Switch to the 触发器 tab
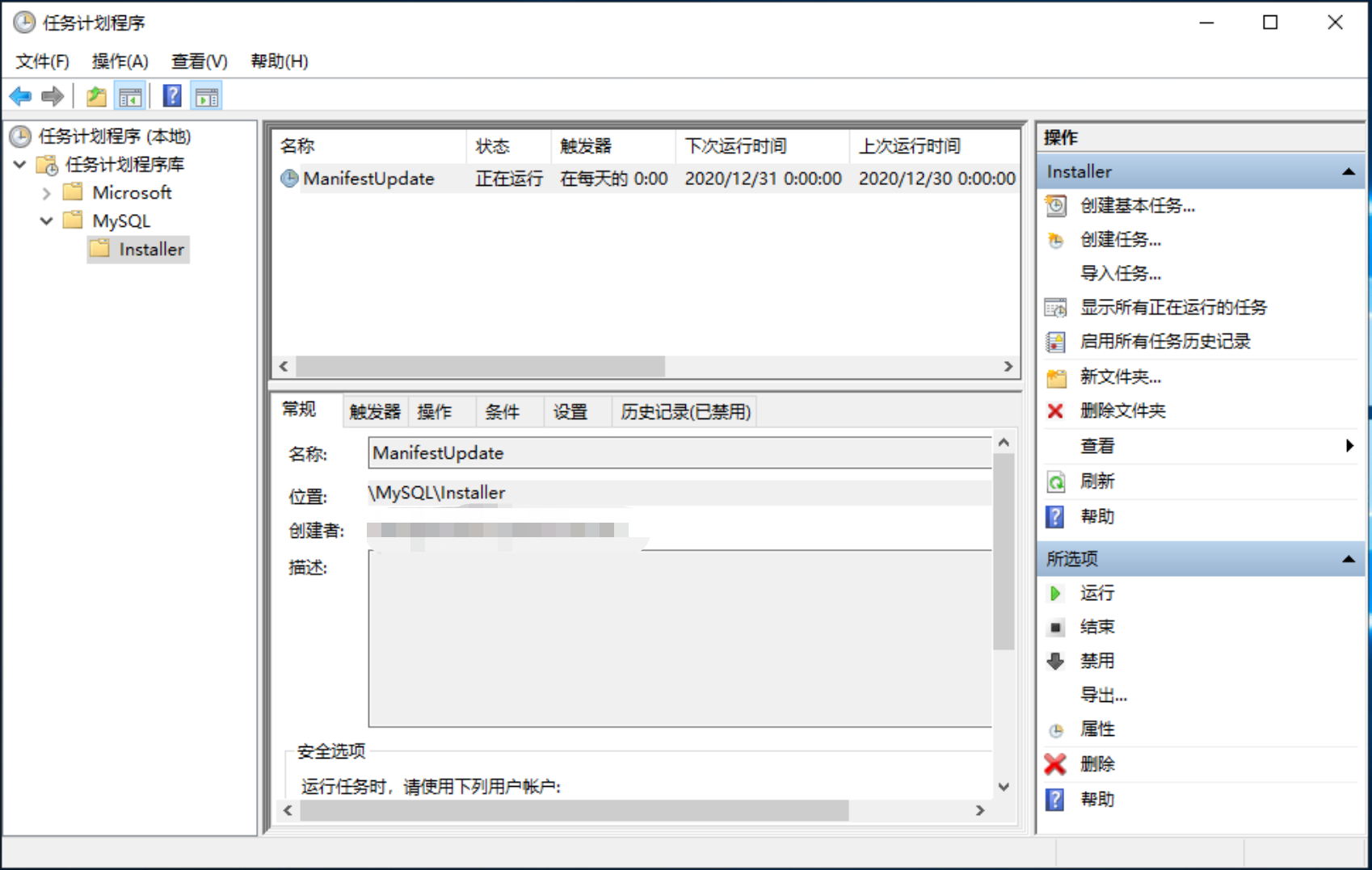The image size is (1372, 870). point(373,411)
